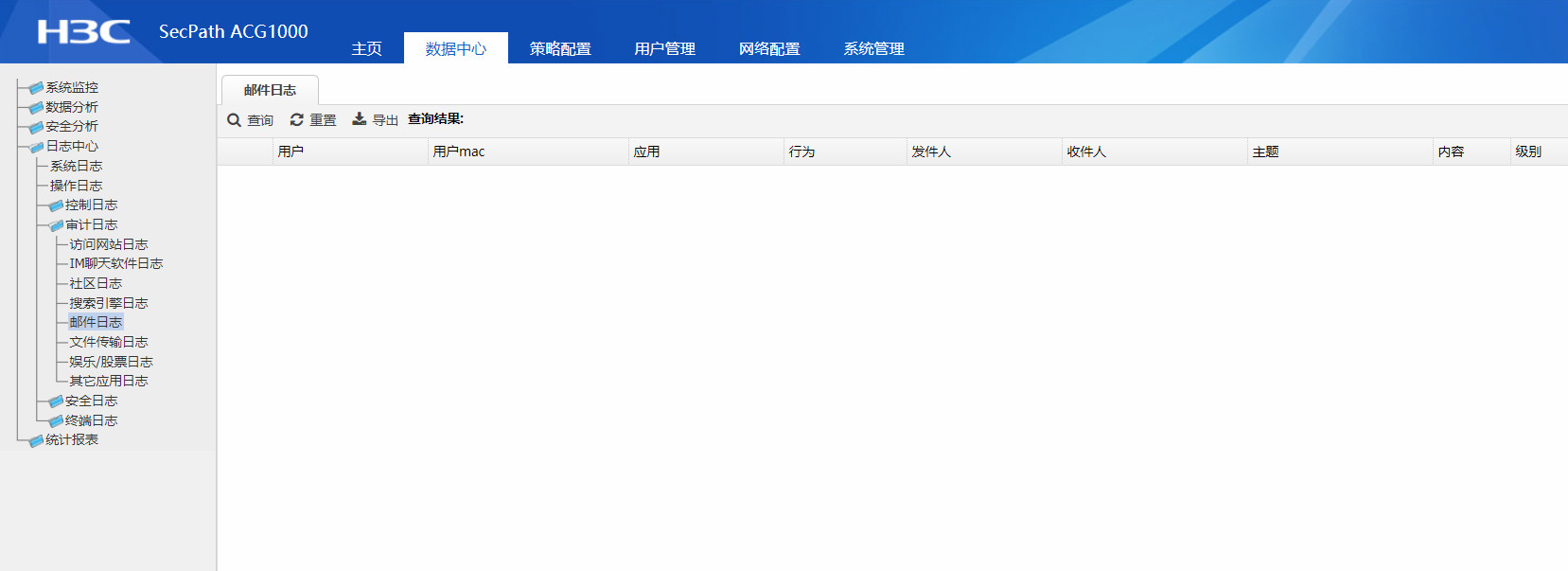Image resolution: width=1568 pixels, height=571 pixels.
Task: Click folder icon beside 安全分析
Action: 36,127
